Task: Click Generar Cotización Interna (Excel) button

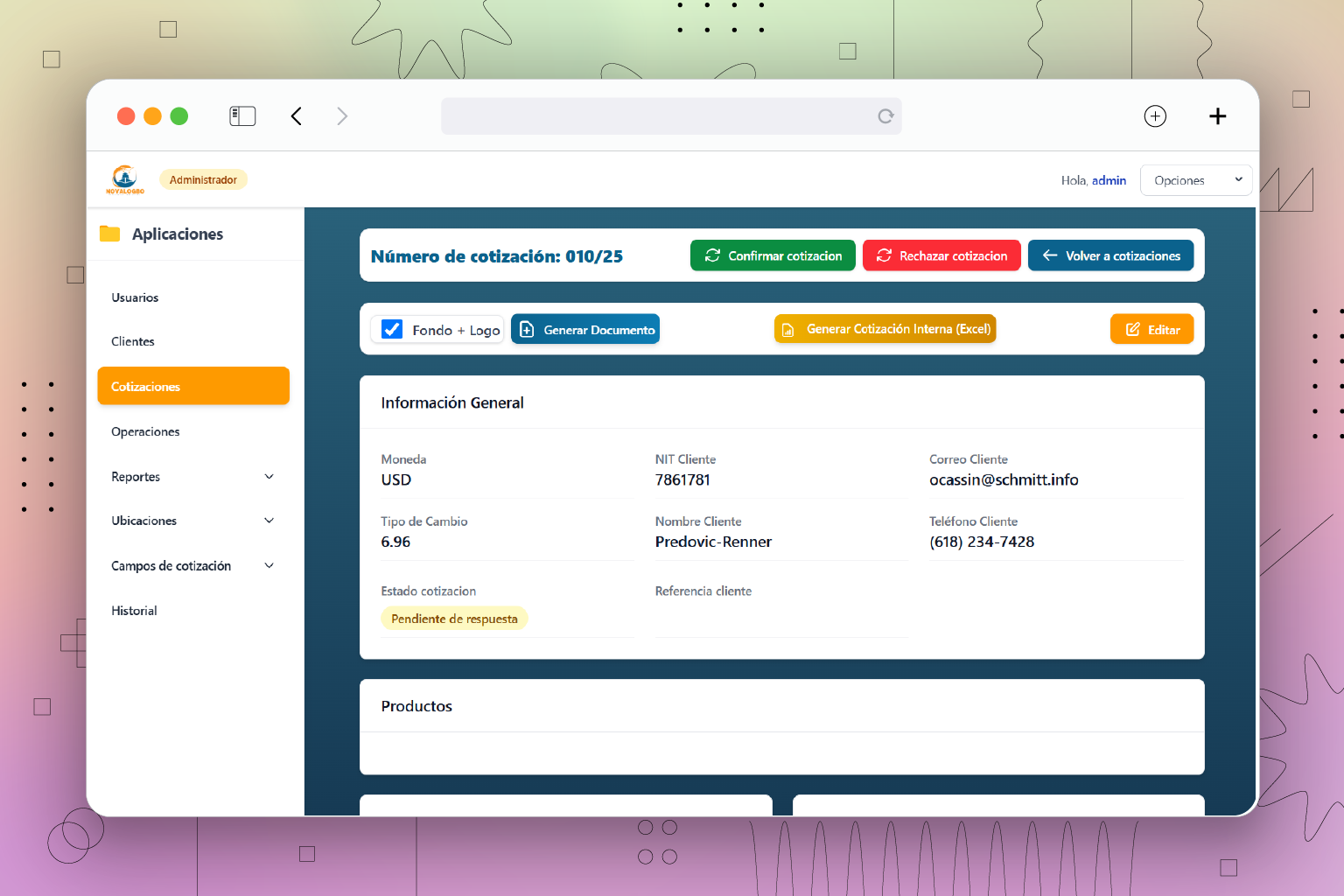Action: point(885,329)
